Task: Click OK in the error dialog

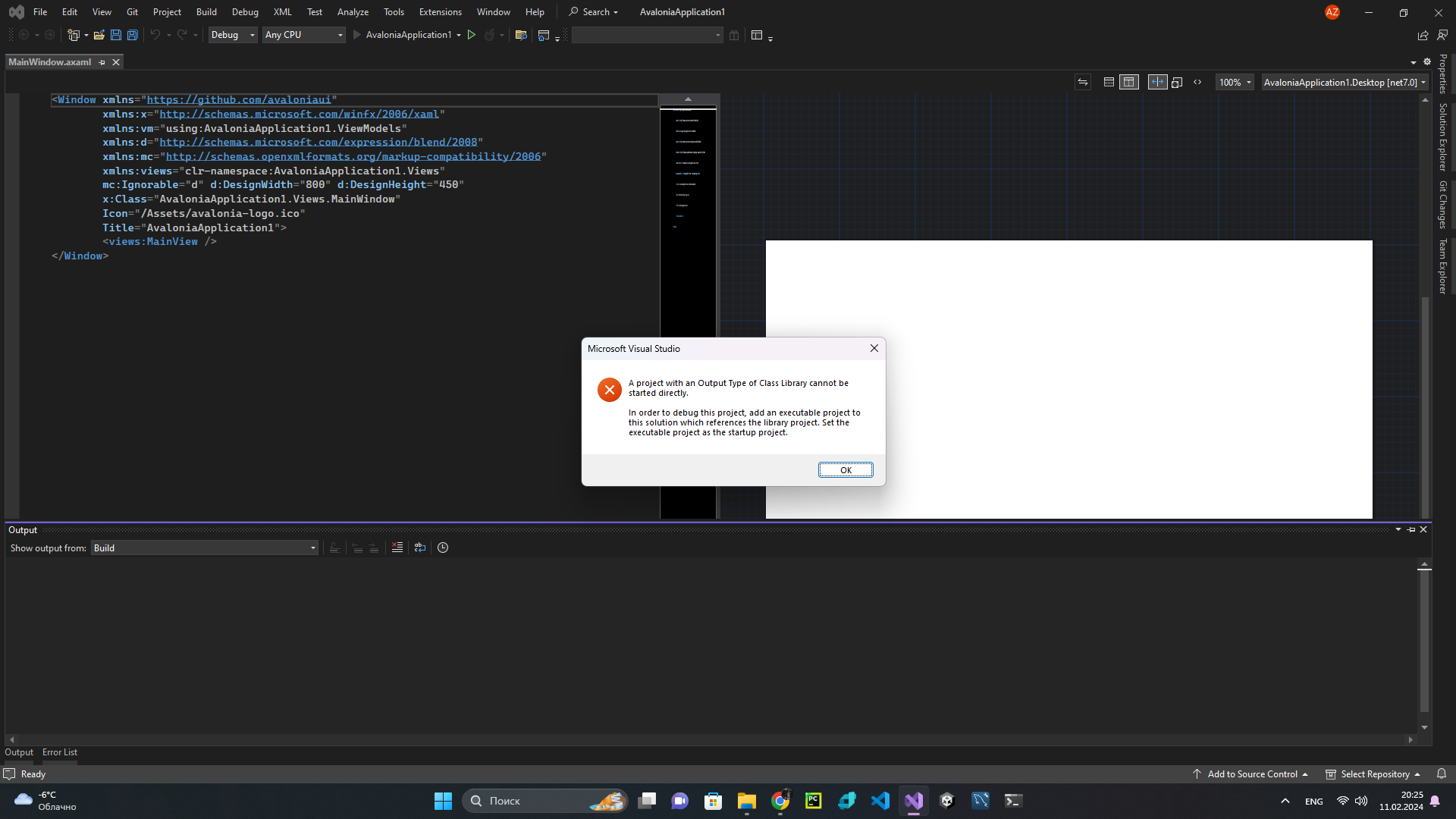Action: click(846, 470)
